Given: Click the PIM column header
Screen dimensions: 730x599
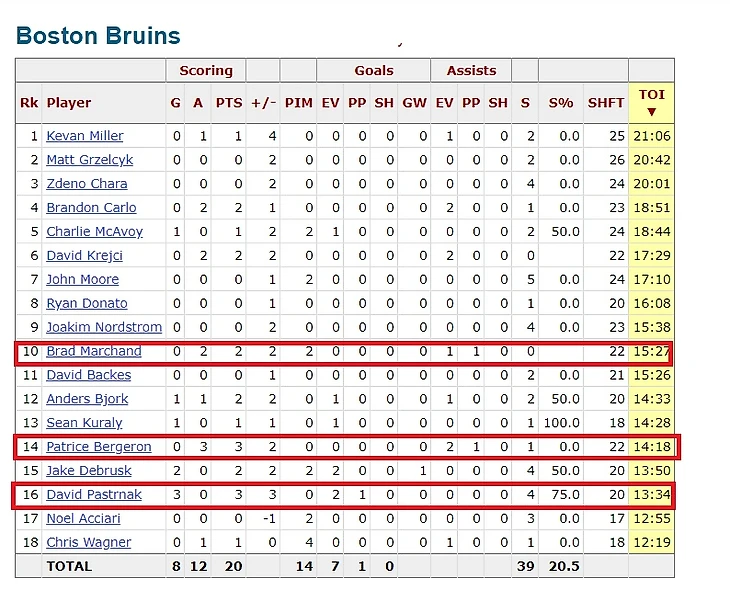Looking at the screenshot, I should (298, 102).
